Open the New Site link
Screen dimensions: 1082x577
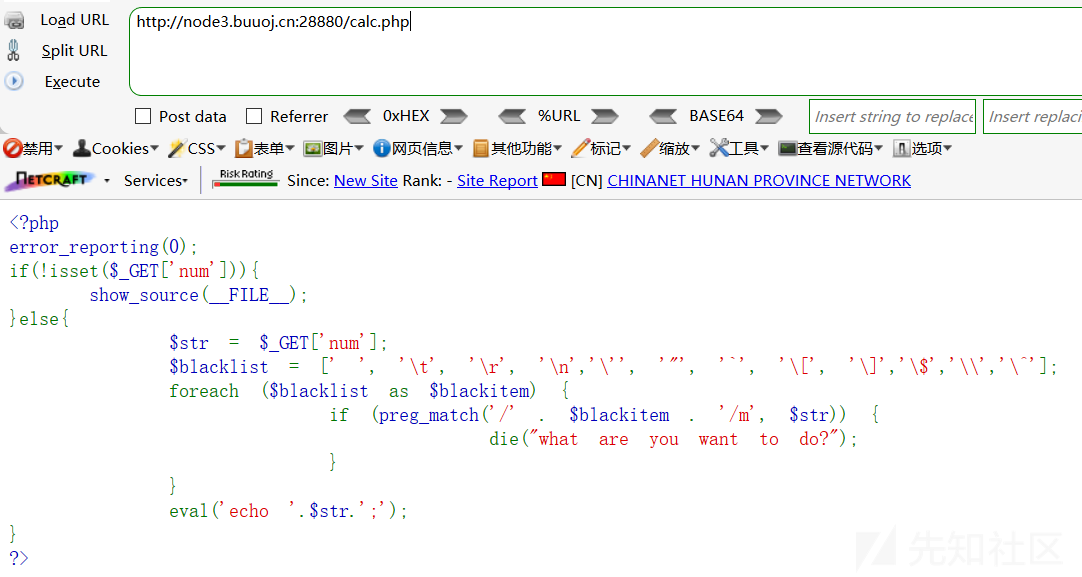point(366,181)
